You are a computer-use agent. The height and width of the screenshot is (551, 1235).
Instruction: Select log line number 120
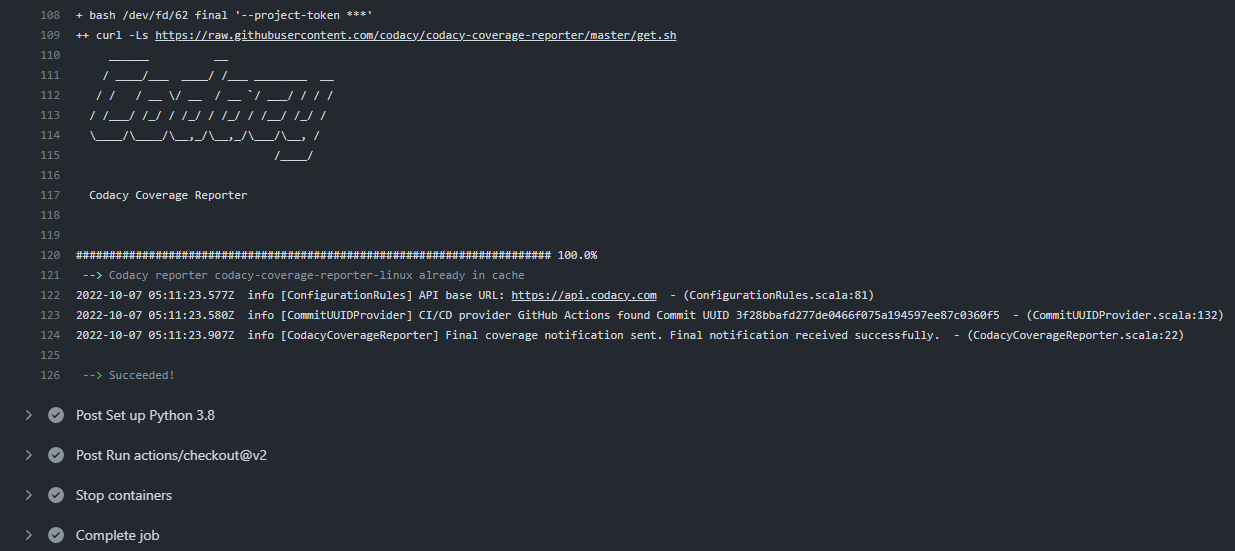(x=51, y=255)
